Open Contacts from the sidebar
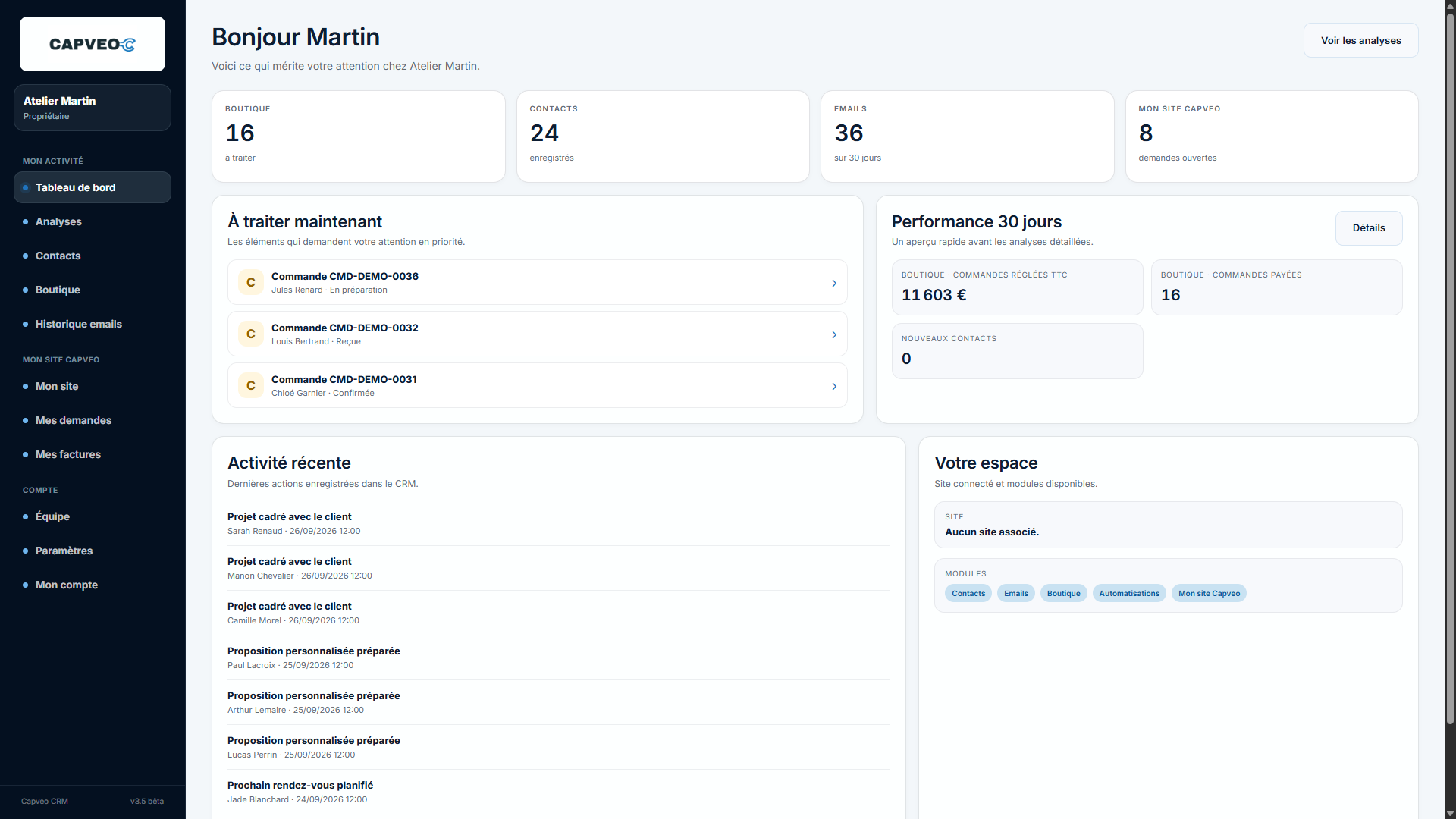The width and height of the screenshot is (1456, 819). [93, 256]
